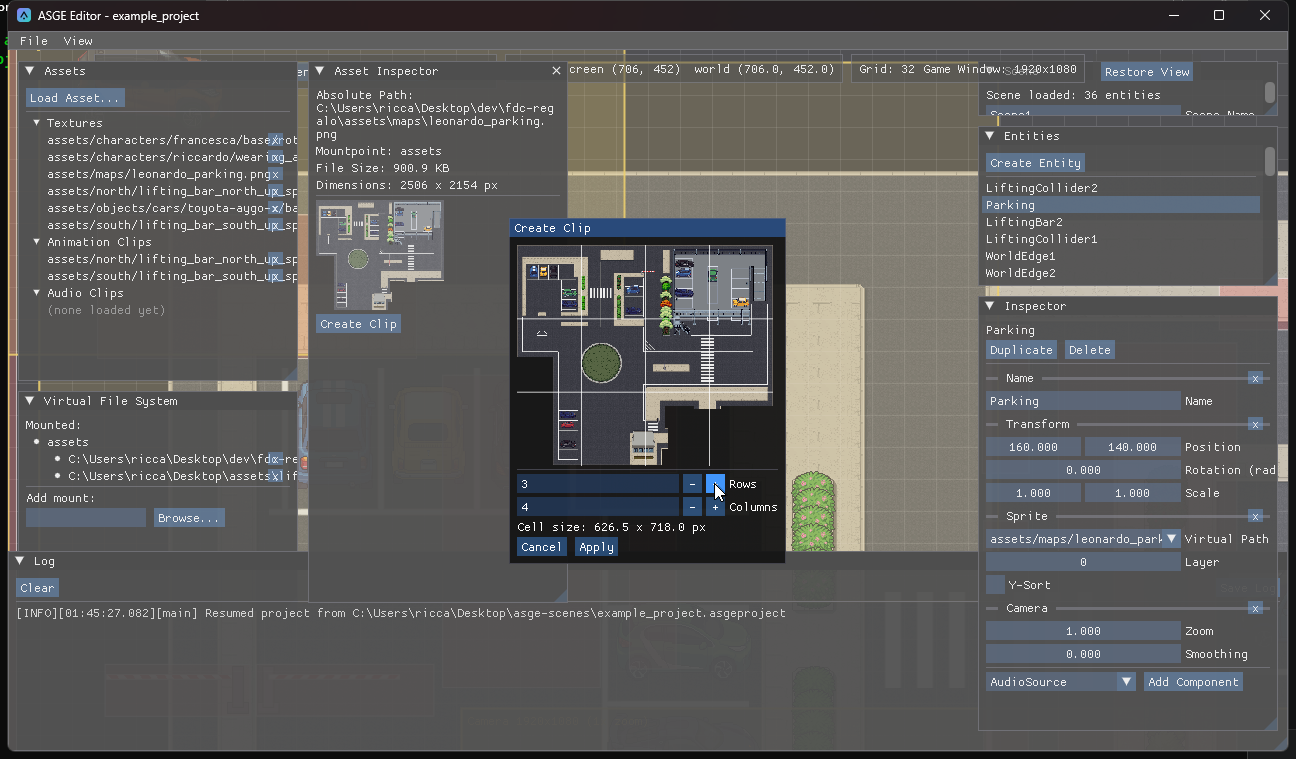Click the Add Component button

(x=1193, y=682)
